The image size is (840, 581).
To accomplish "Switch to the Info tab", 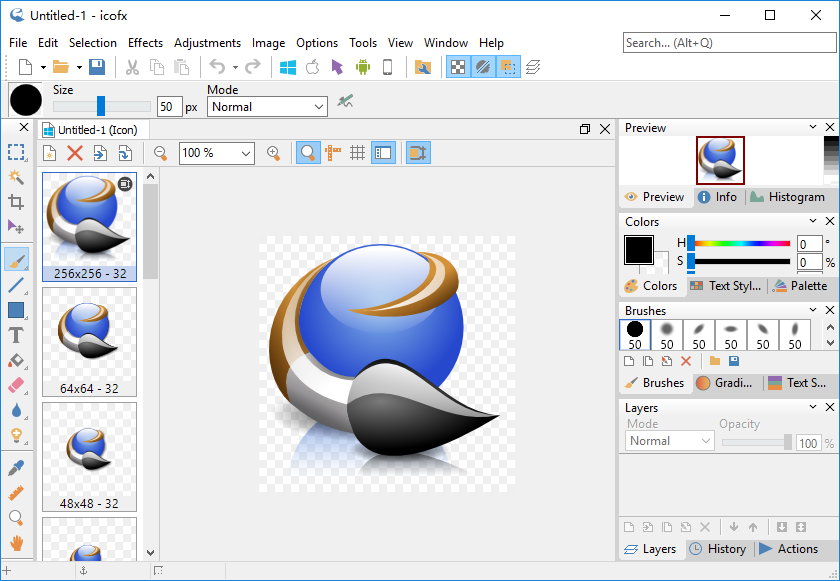I will [718, 197].
